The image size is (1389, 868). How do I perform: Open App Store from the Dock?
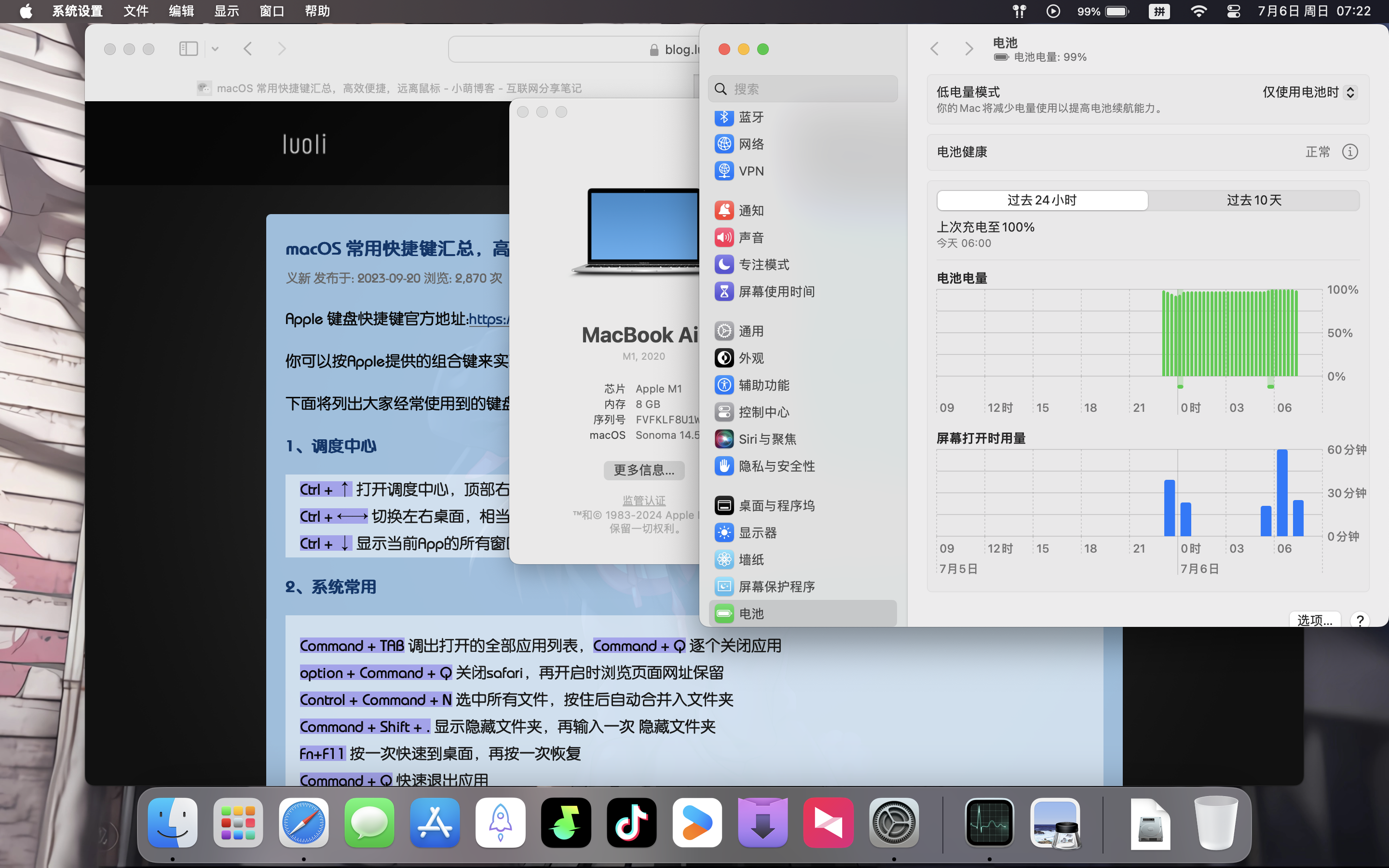coord(435,823)
